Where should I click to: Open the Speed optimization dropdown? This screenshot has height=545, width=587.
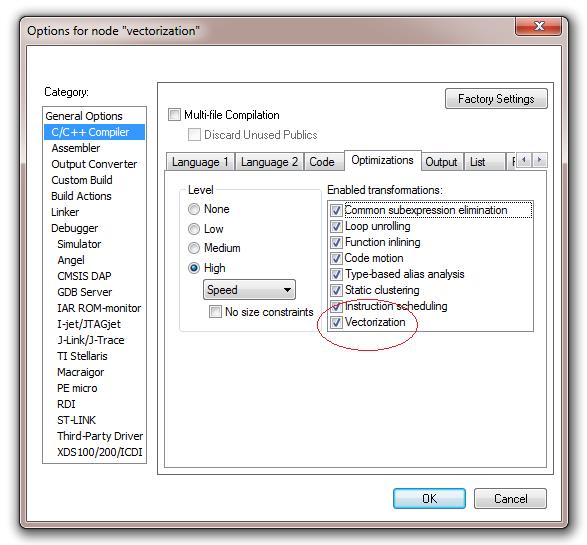249,290
